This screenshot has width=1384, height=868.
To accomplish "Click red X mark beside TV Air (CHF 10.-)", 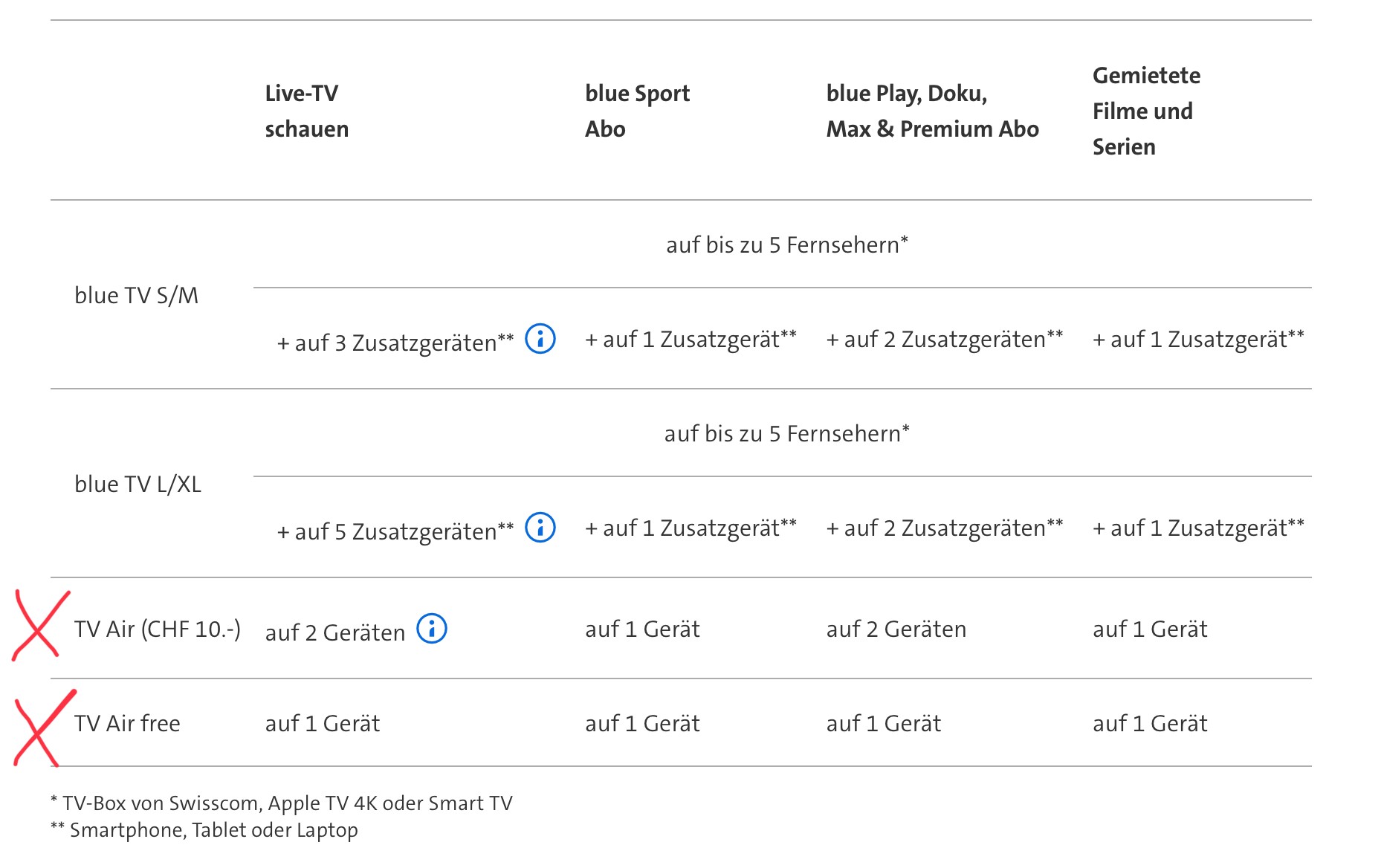I will click(39, 625).
